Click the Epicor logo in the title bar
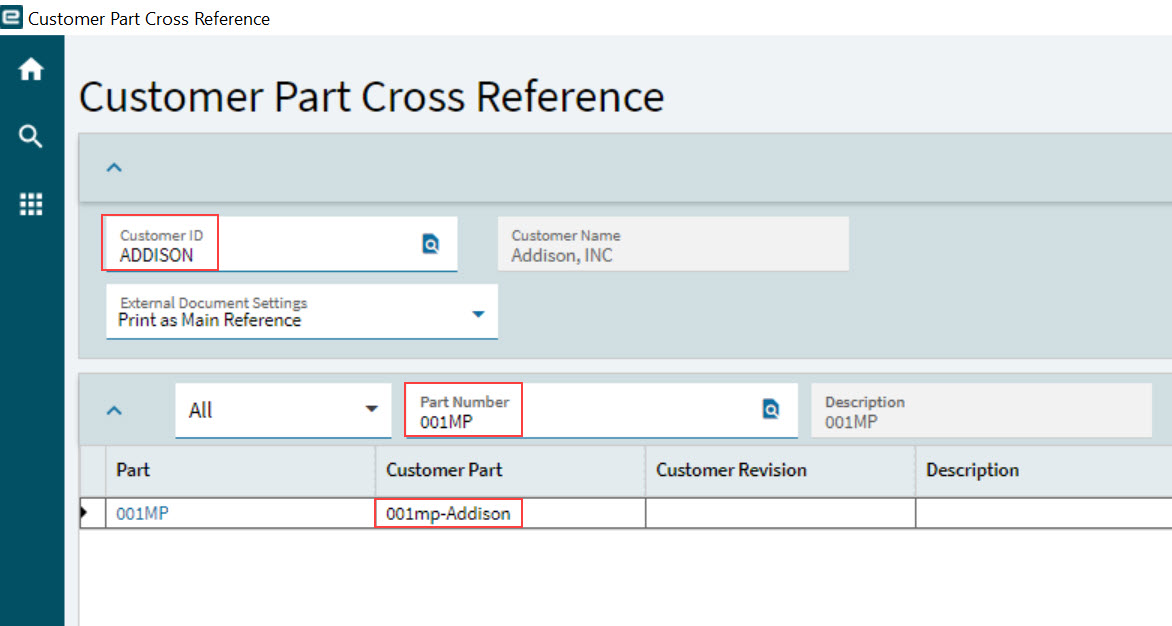The image size is (1172, 626). [x=12, y=16]
